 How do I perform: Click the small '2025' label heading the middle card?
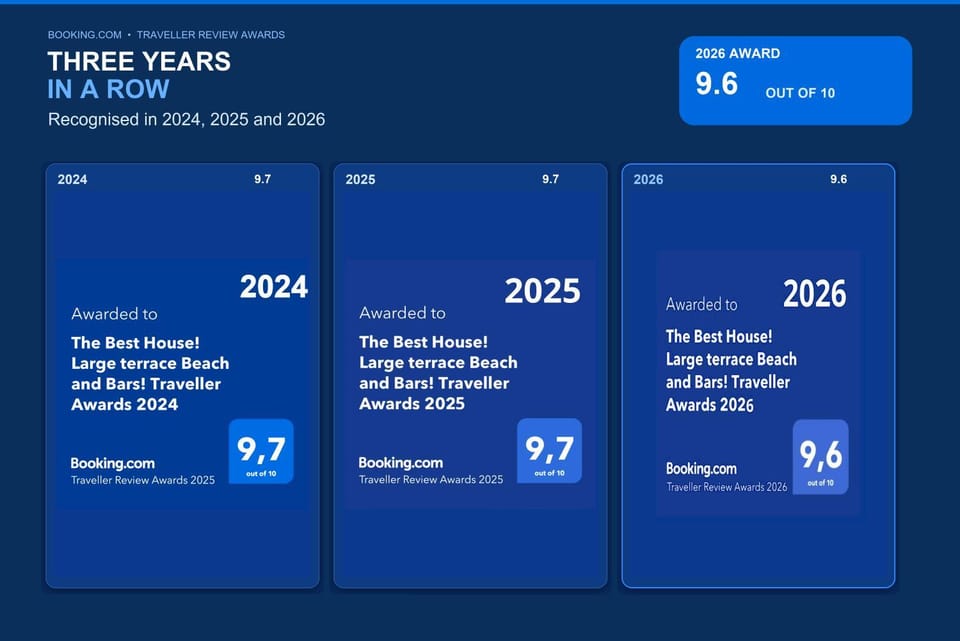361,179
